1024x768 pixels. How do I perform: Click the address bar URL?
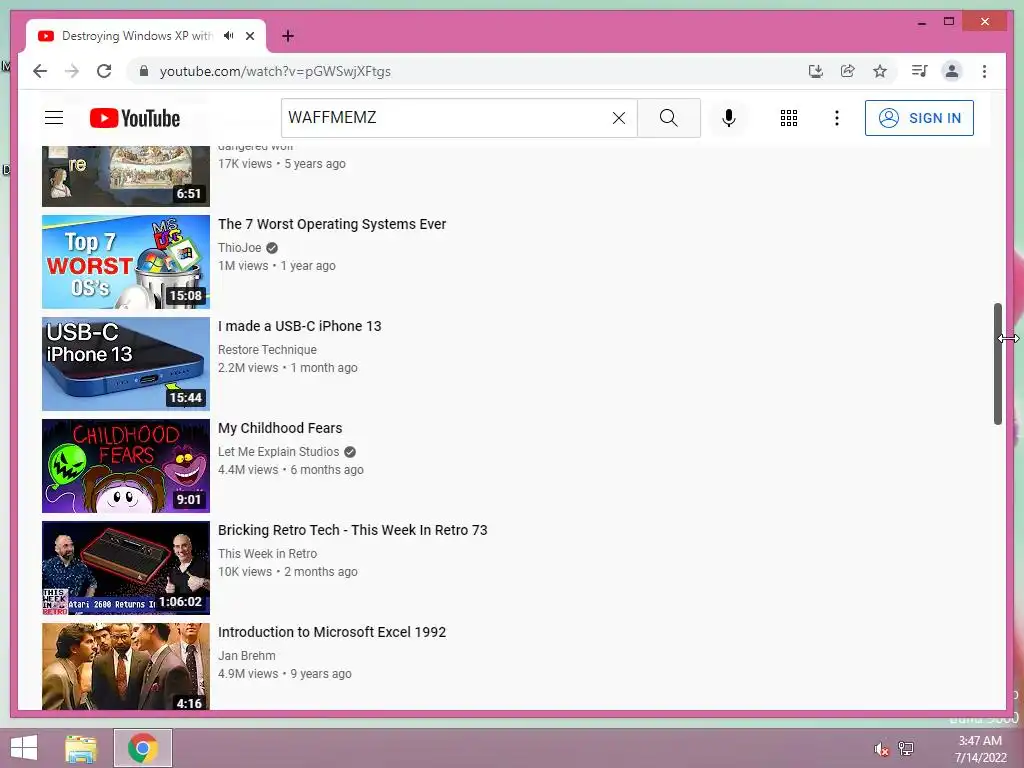(x=275, y=71)
